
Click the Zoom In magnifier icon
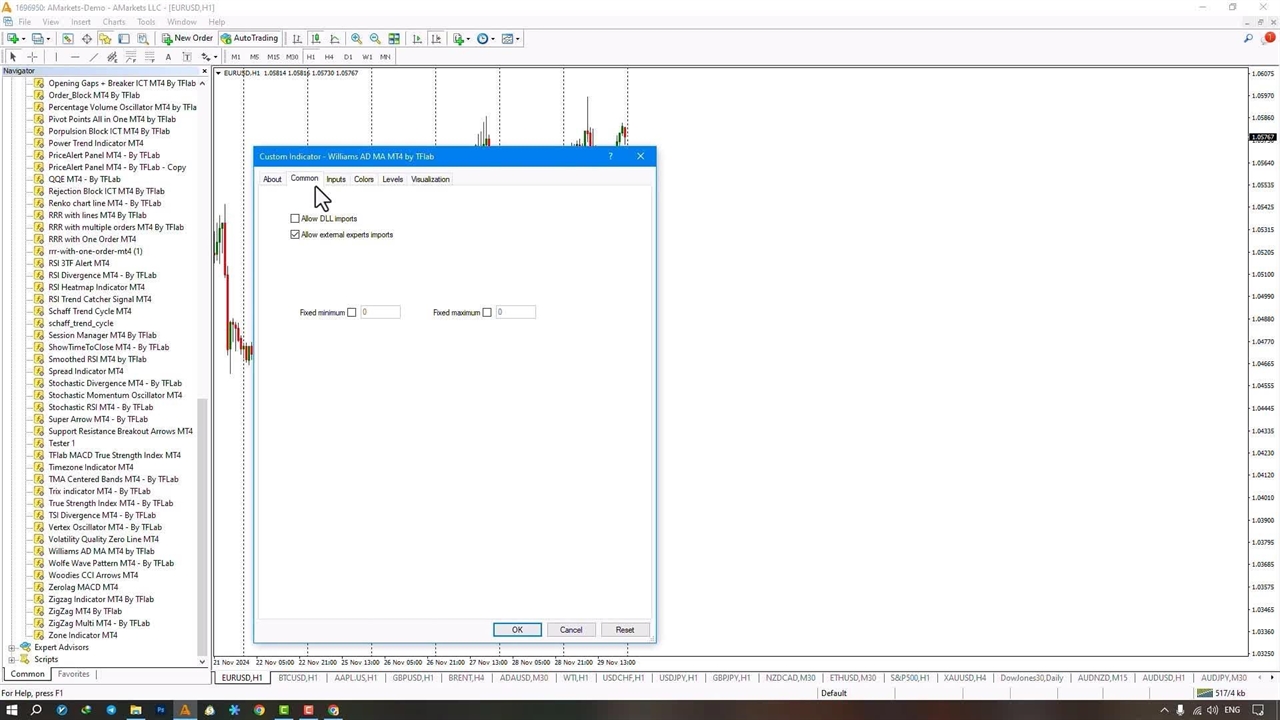[x=356, y=39]
